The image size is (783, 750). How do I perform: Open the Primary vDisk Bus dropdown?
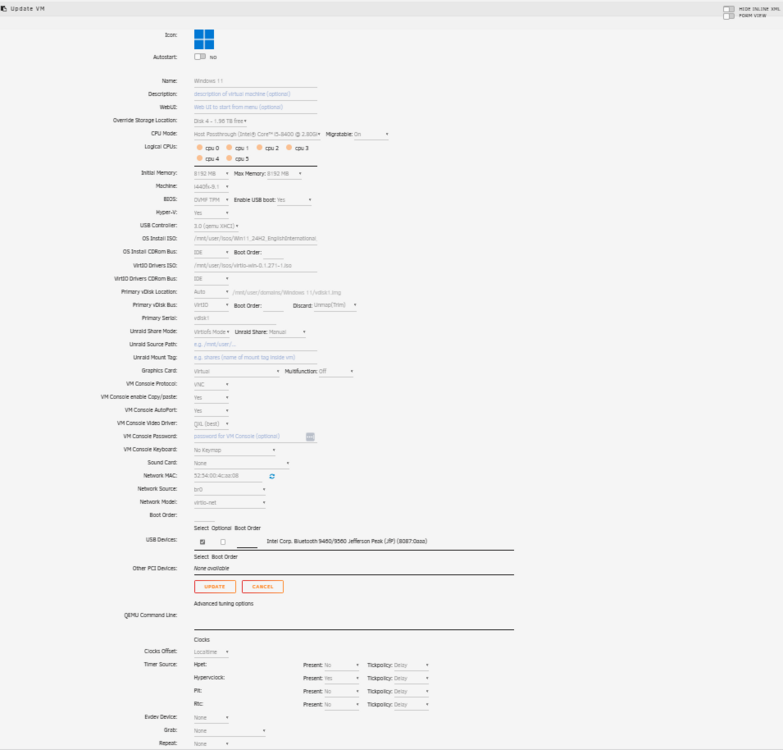click(x=211, y=305)
